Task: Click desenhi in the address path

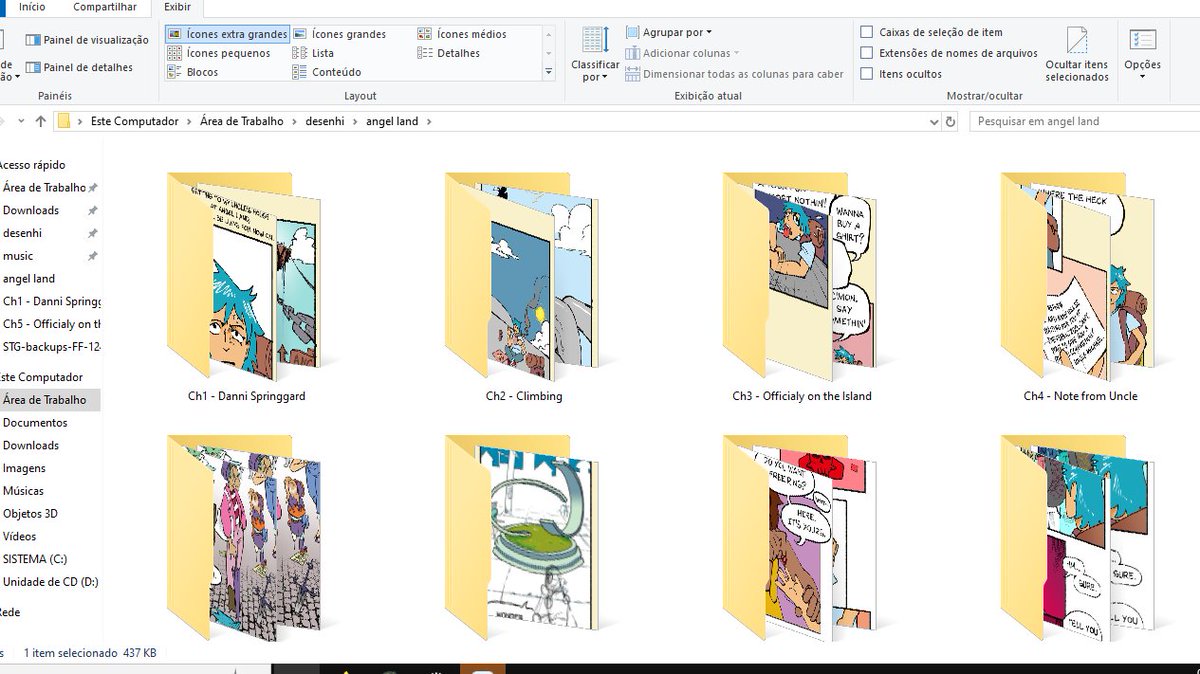Action: pyautogui.click(x=327, y=121)
